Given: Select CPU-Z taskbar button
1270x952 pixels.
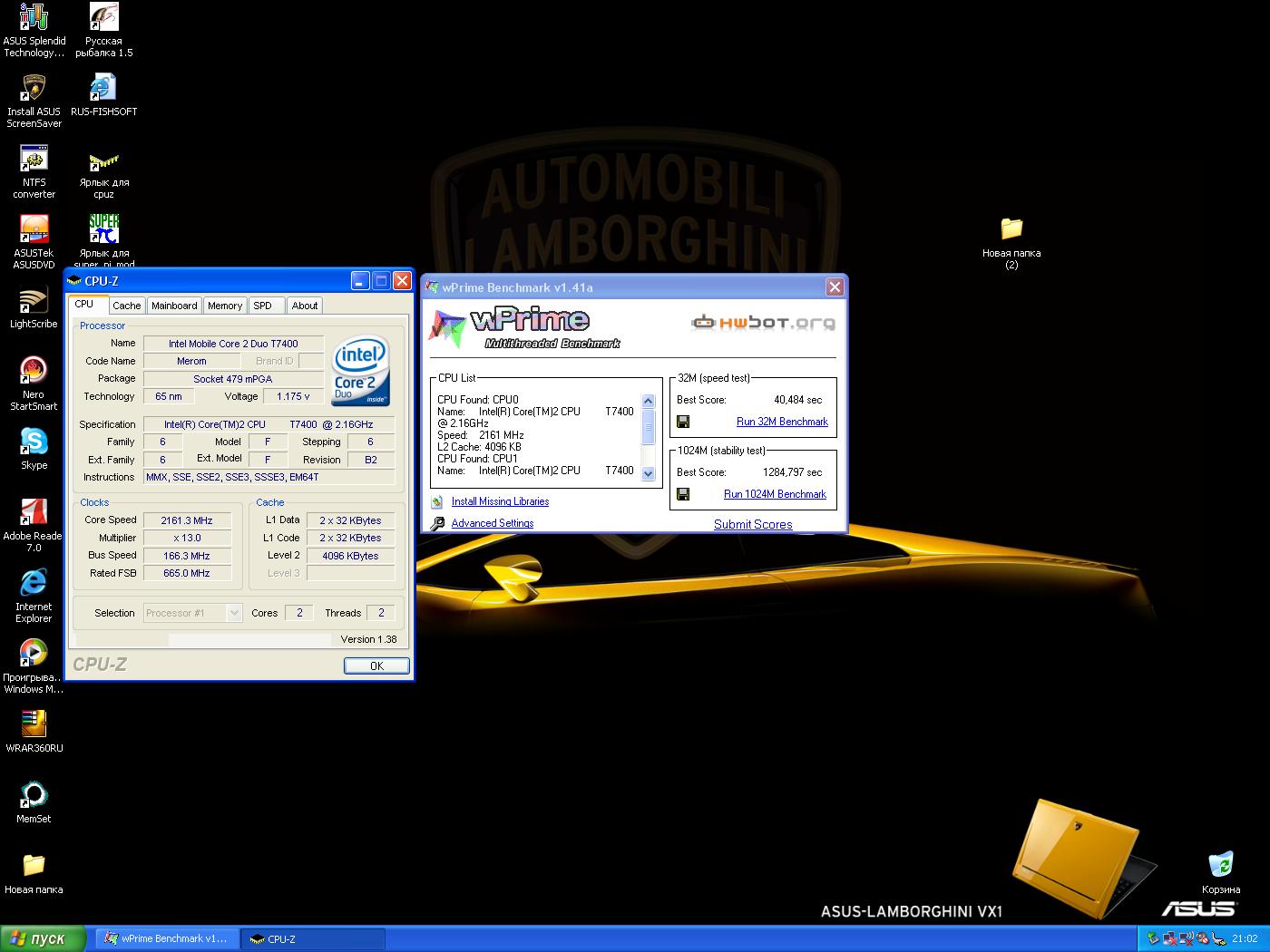Looking at the screenshot, I should (x=313, y=938).
